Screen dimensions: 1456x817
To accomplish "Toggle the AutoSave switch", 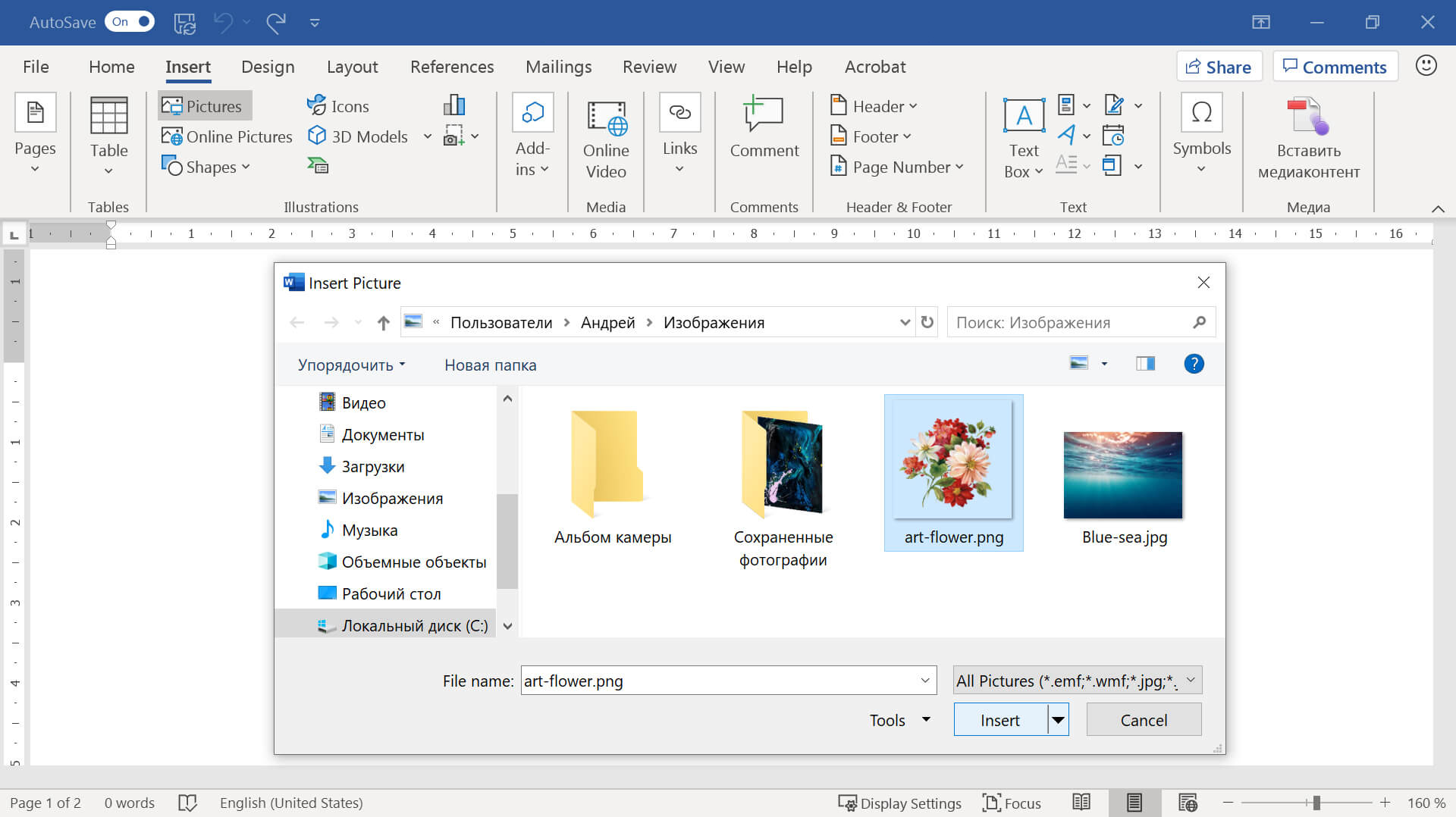I will (x=130, y=22).
